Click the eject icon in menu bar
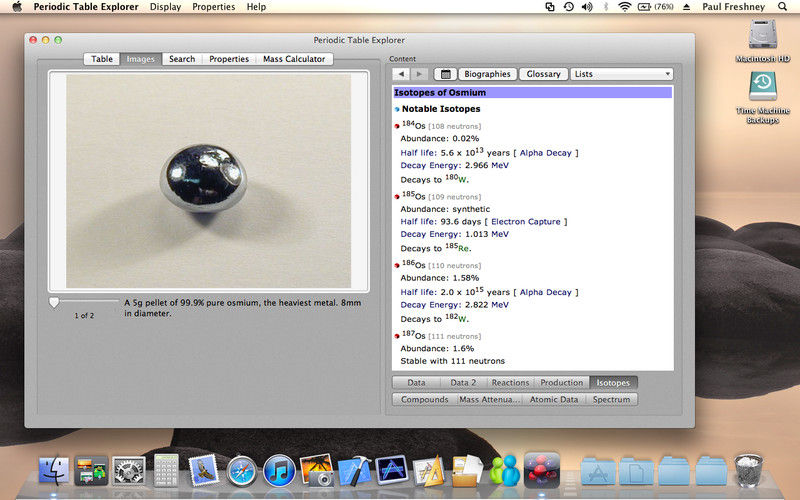The height and width of the screenshot is (500, 800). (687, 7)
